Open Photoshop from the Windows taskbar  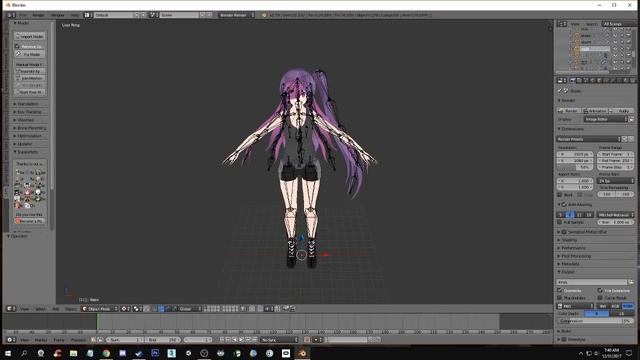(155, 353)
